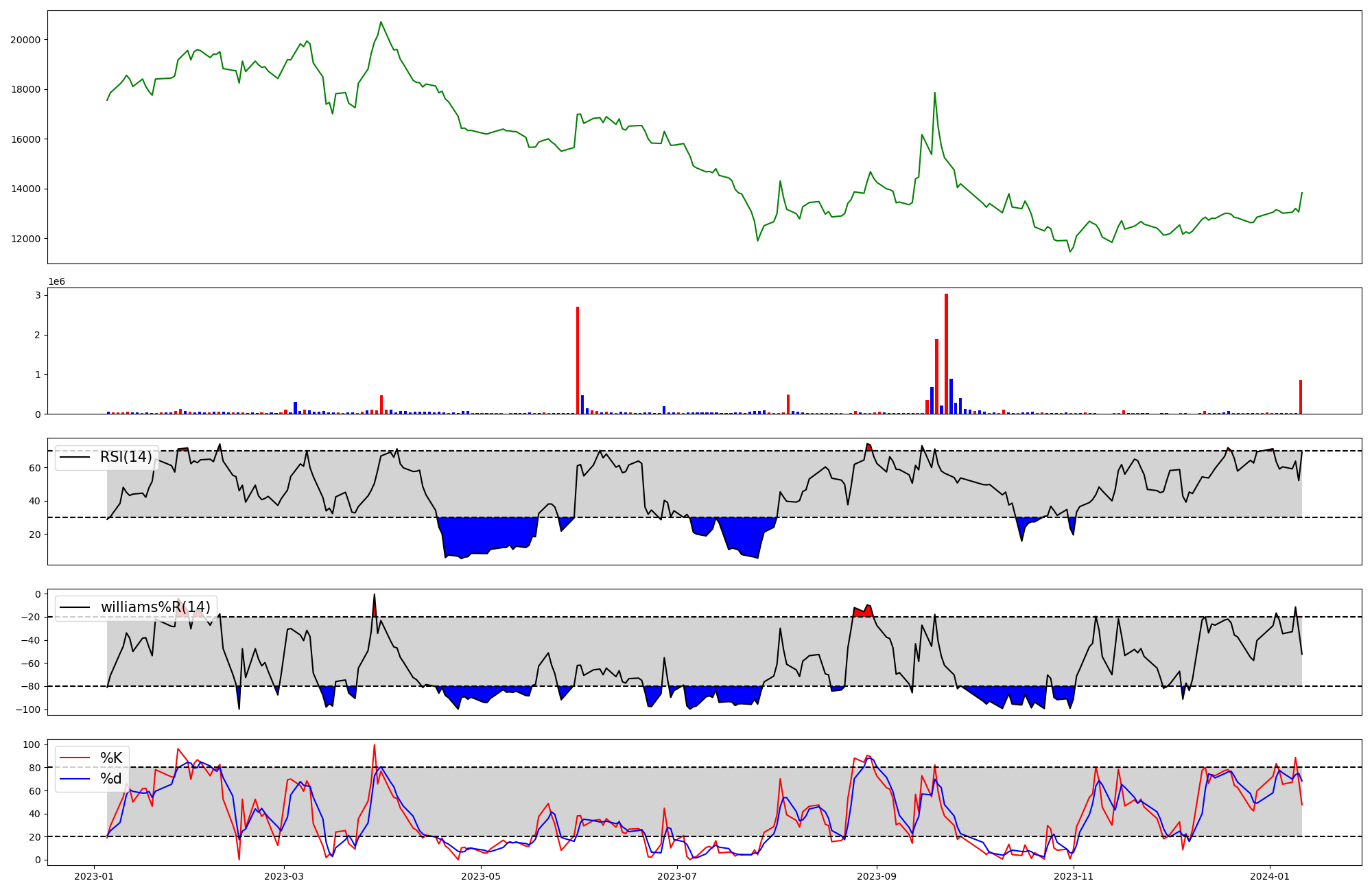1372x892 pixels.
Task: Select the 2023-01 x-axis date label
Action: click(x=93, y=876)
